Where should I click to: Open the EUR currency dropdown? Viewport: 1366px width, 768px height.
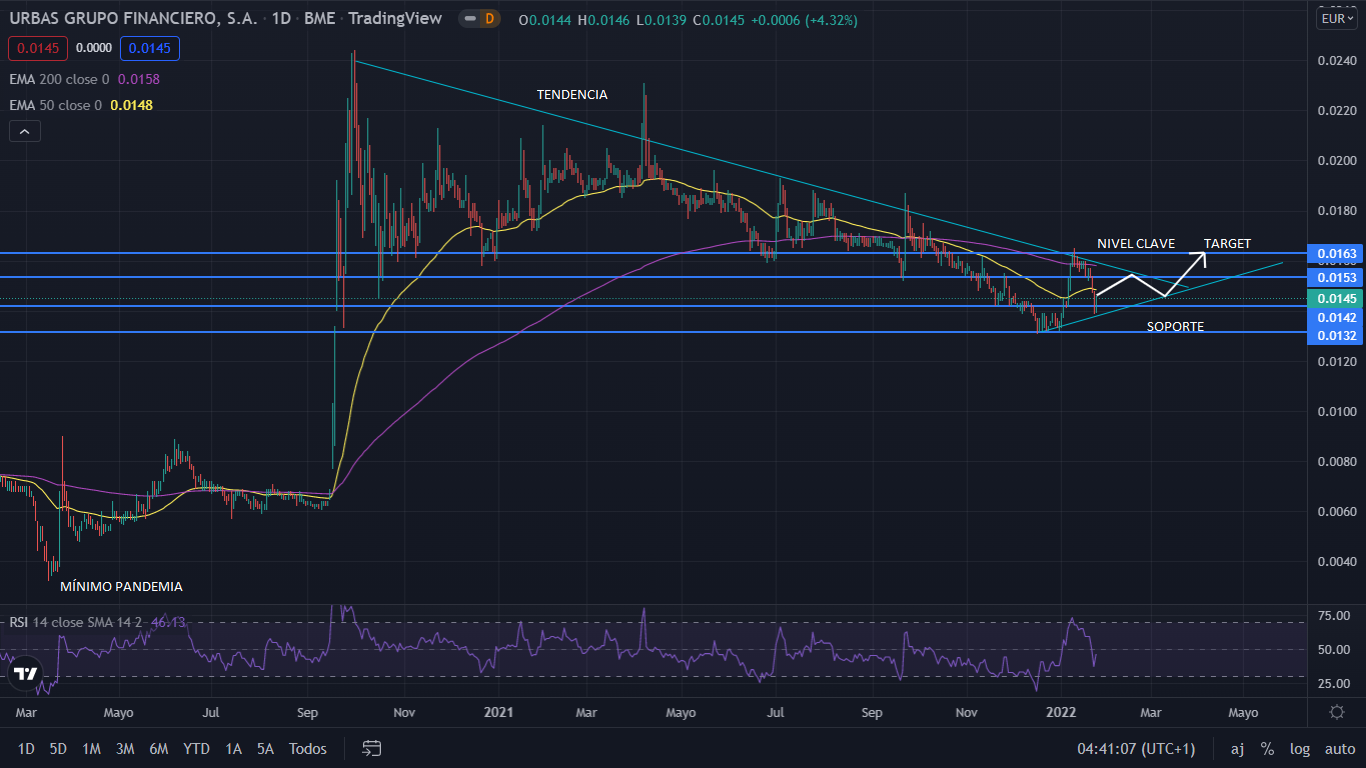(1335, 18)
